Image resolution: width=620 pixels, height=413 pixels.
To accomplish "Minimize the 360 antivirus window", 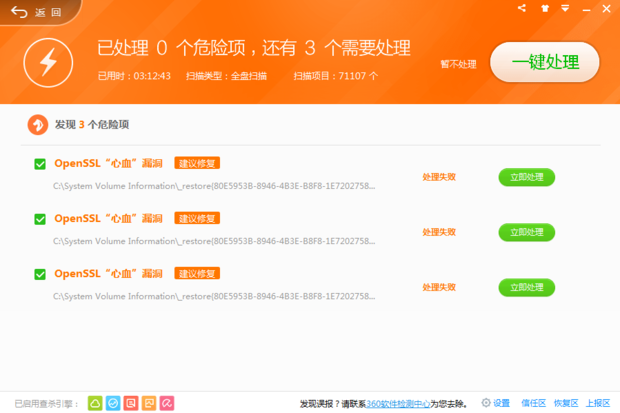I will coord(586,9).
